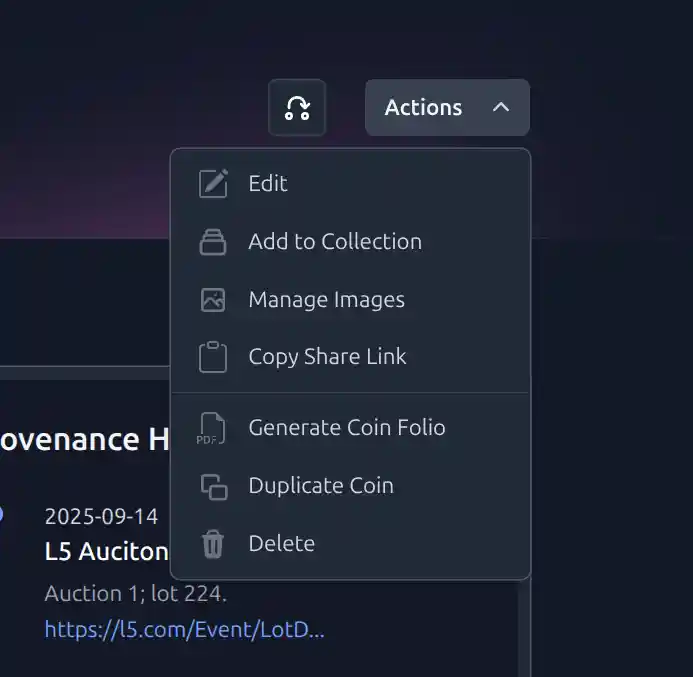Open Manage Images from the menu
Viewport: 693px width, 677px height.
(326, 300)
